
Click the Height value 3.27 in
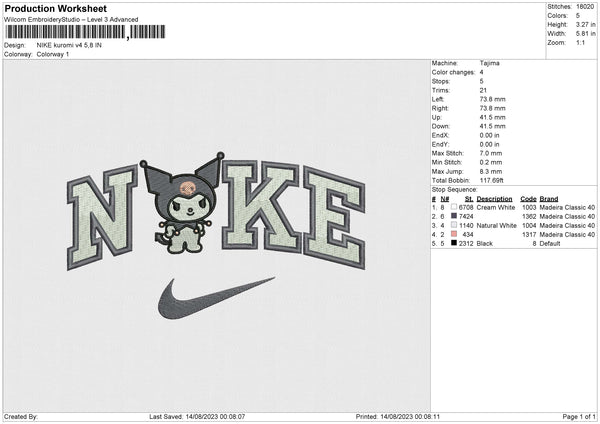[585, 24]
